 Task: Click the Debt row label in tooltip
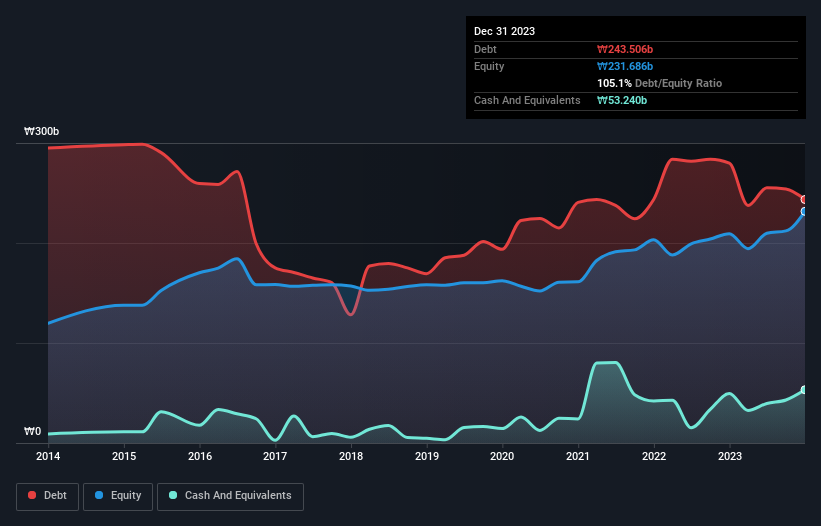[485, 49]
